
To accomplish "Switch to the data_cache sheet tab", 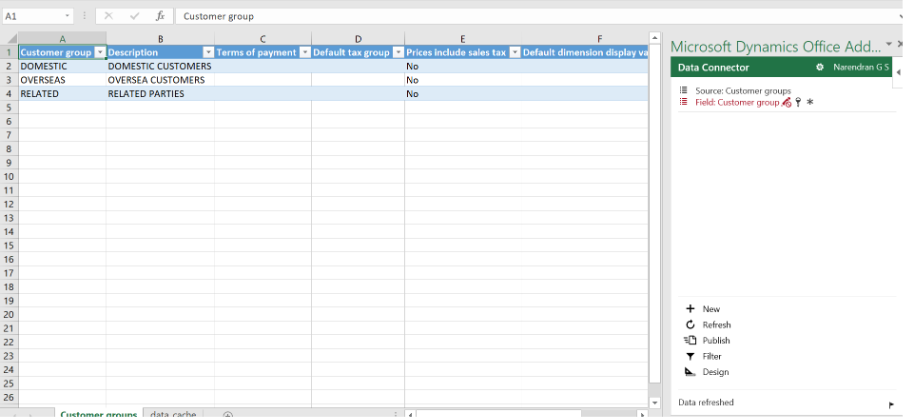I will 173,413.
